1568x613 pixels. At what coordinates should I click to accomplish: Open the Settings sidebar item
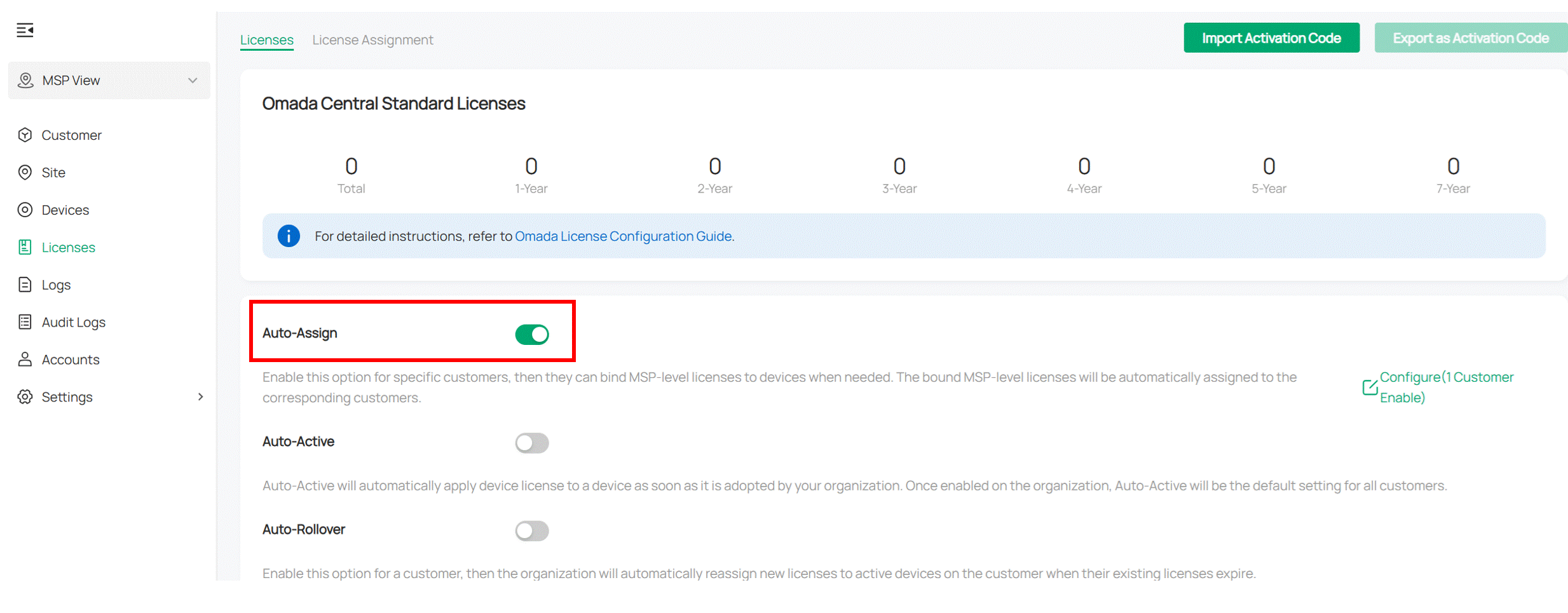pyautogui.click(x=67, y=397)
